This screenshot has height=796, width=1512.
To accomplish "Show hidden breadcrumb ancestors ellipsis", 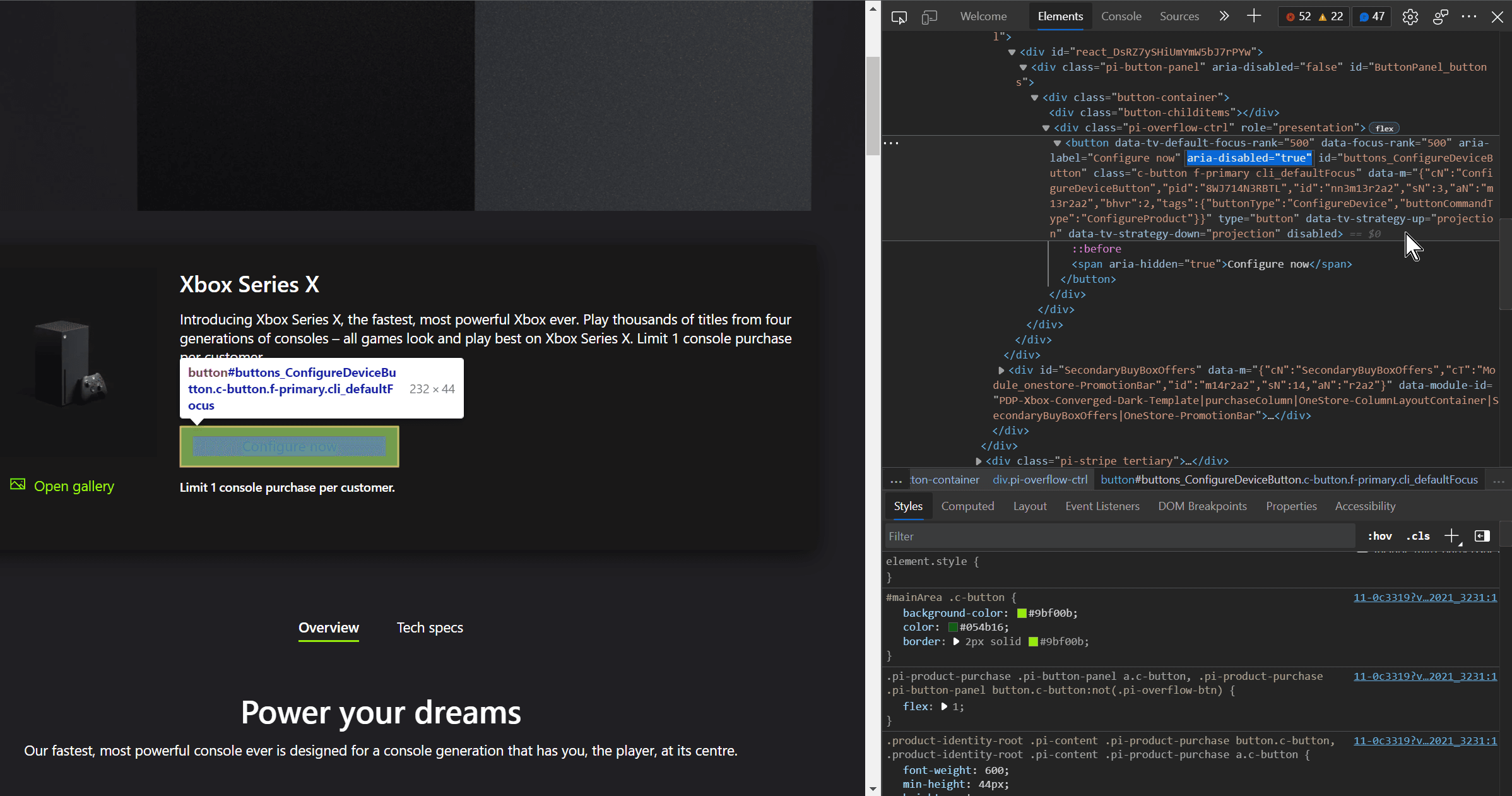I will coord(896,480).
